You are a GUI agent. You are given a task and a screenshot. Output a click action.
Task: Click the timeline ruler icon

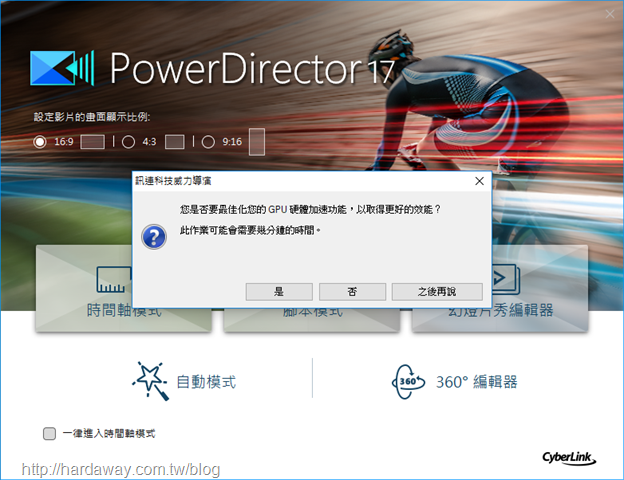[114, 279]
